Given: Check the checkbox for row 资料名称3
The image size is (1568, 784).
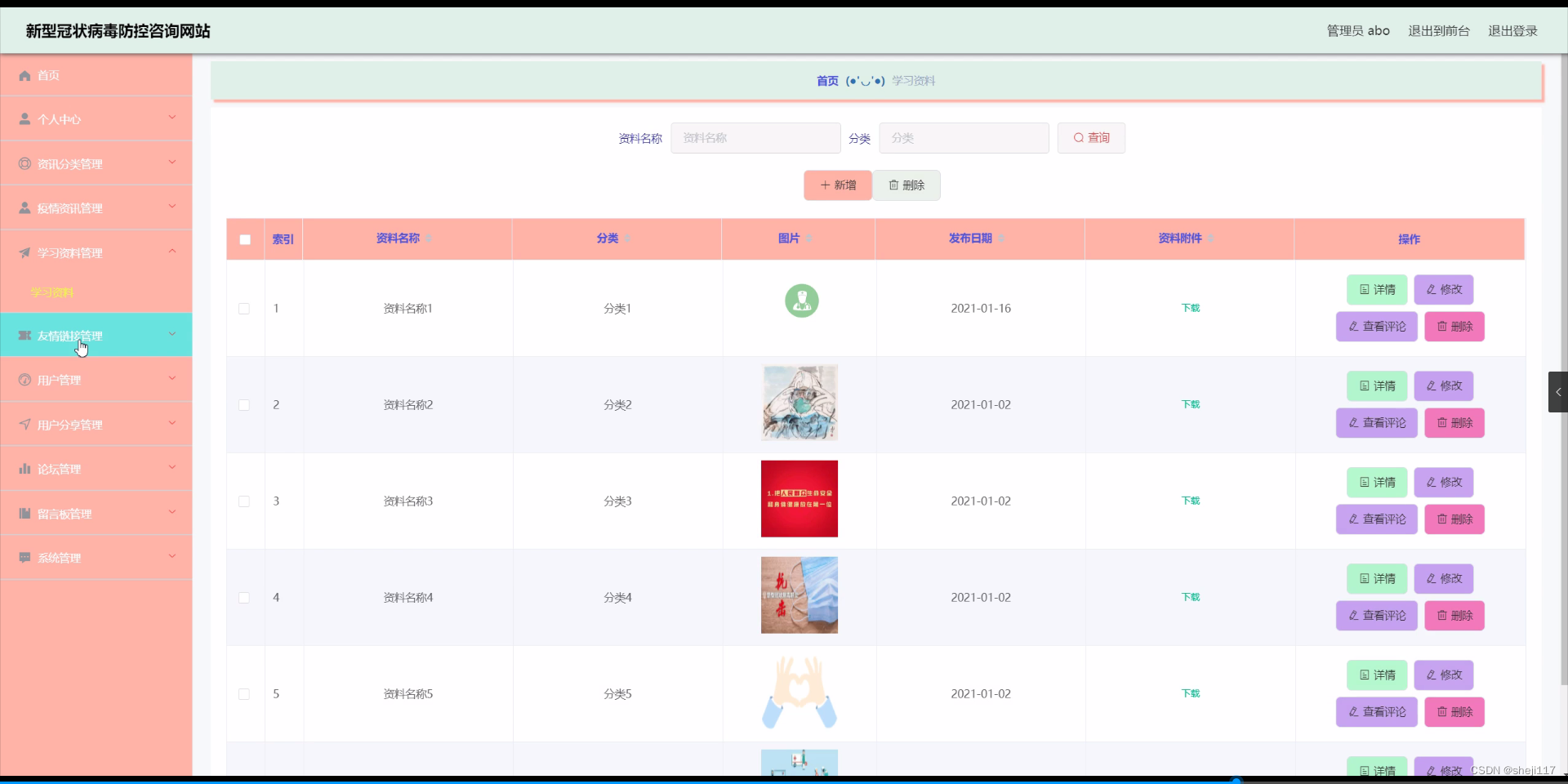Looking at the screenshot, I should coord(244,501).
